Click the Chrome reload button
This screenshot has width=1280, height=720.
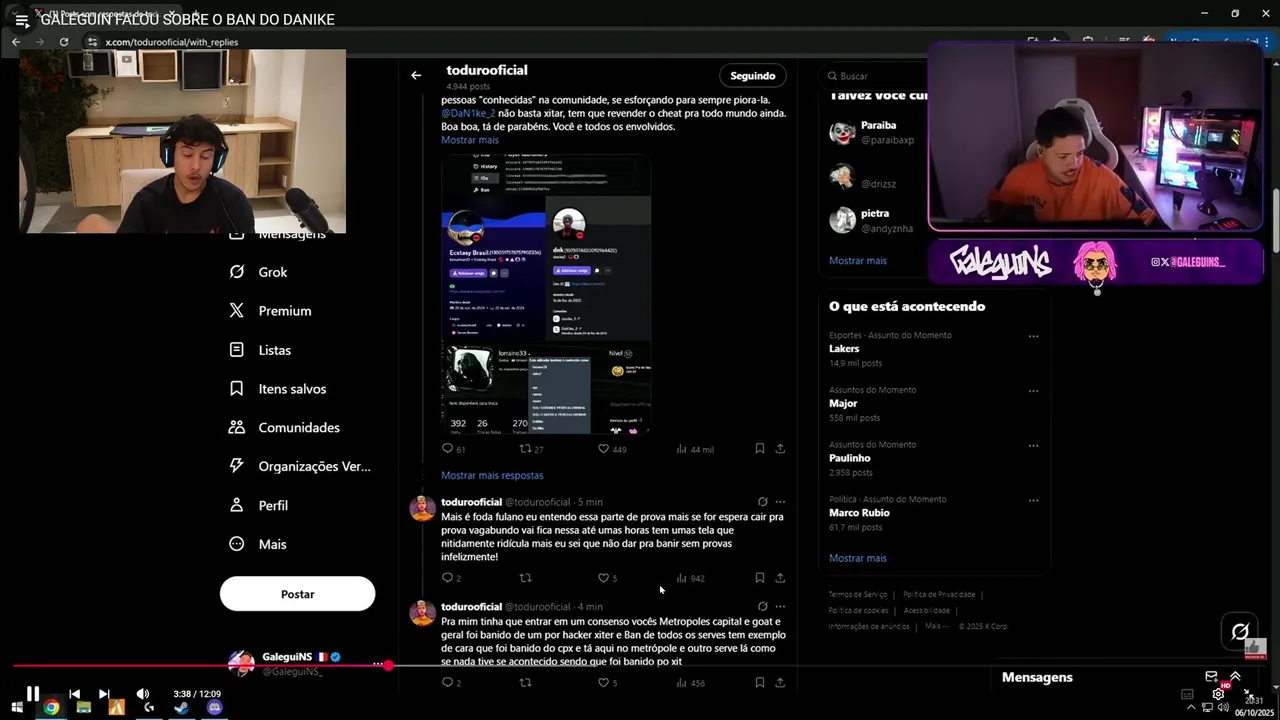click(x=64, y=42)
